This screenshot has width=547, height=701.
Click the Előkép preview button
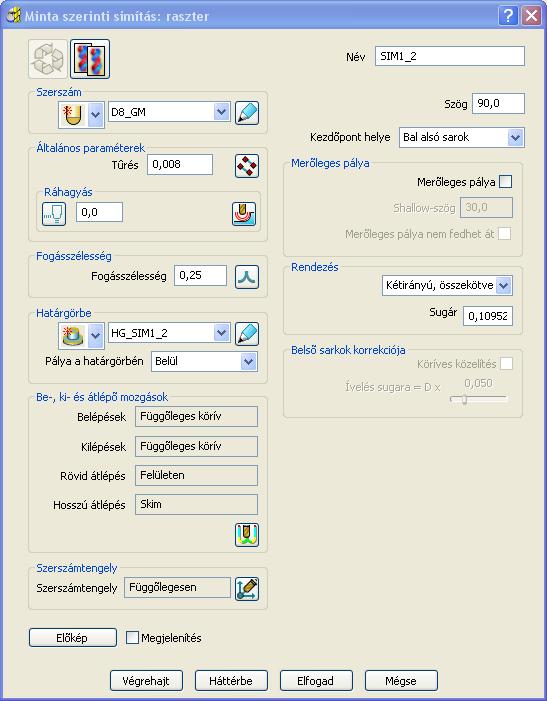[x=73, y=638]
